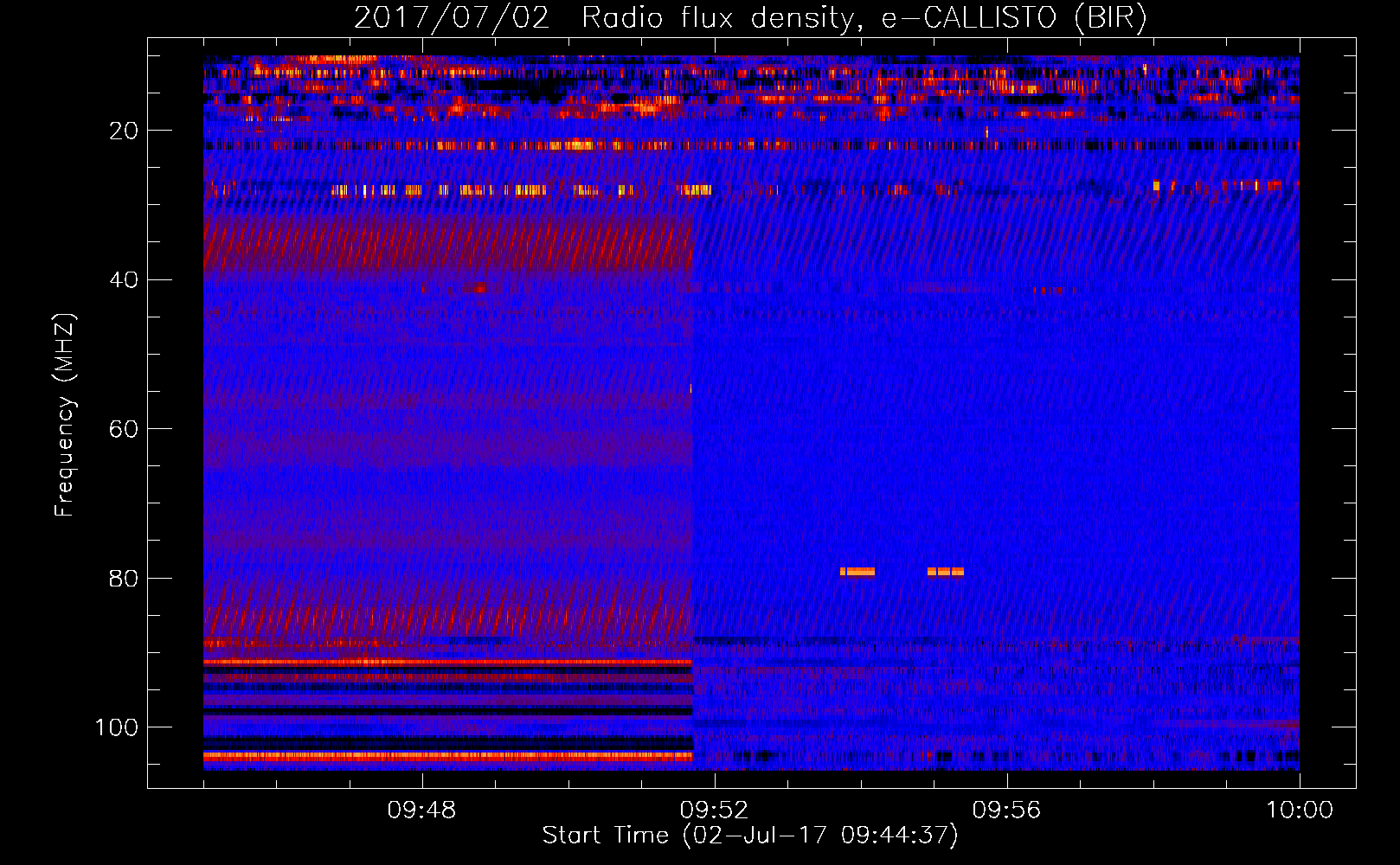Click the 'Start Time (02-Jul-17 09:44:37)' label
Screen dimensions: 1400x865
click(750, 835)
